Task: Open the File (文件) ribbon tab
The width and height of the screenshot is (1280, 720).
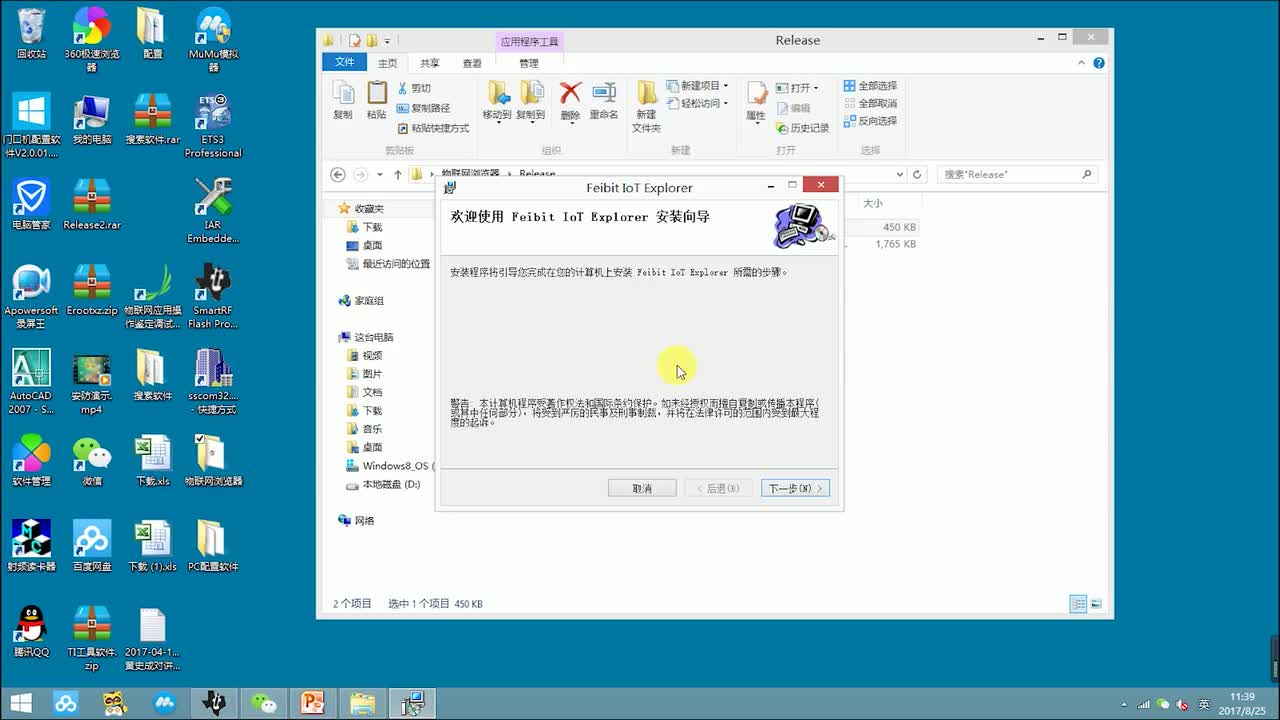Action: (345, 62)
